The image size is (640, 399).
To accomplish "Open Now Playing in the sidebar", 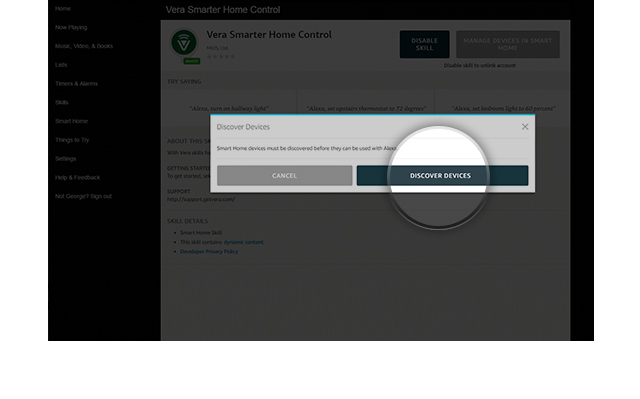I will [71, 27].
